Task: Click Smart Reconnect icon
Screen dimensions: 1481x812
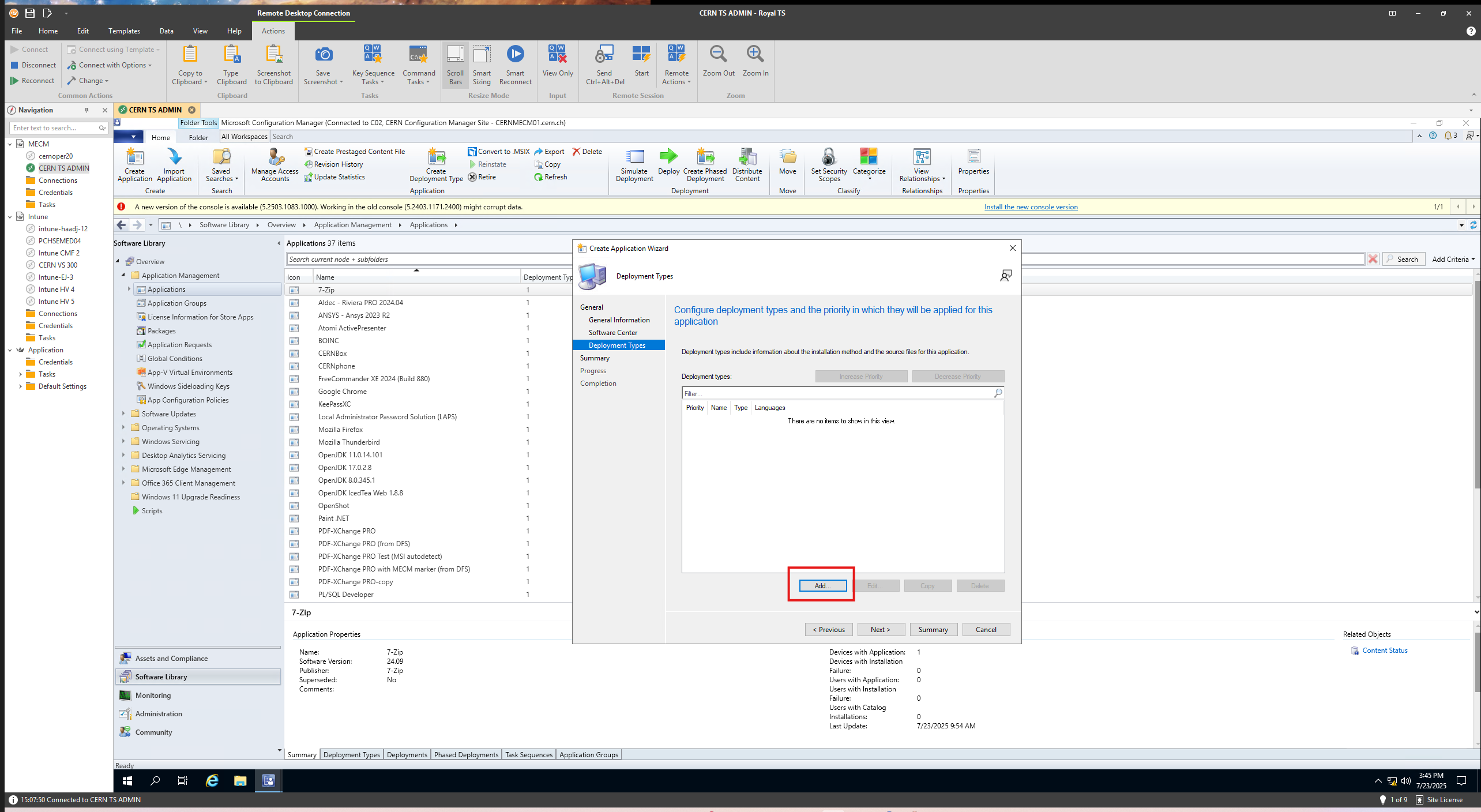Action: pyautogui.click(x=515, y=65)
